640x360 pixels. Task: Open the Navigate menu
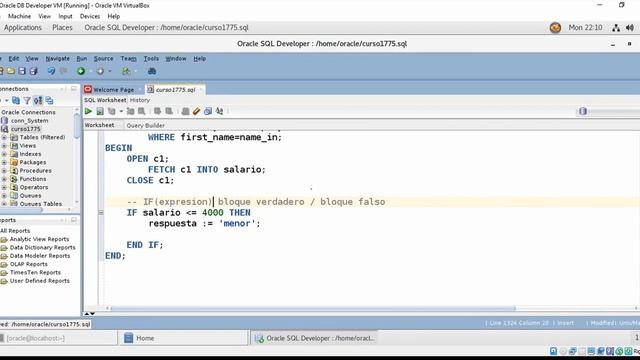click(x=58, y=59)
